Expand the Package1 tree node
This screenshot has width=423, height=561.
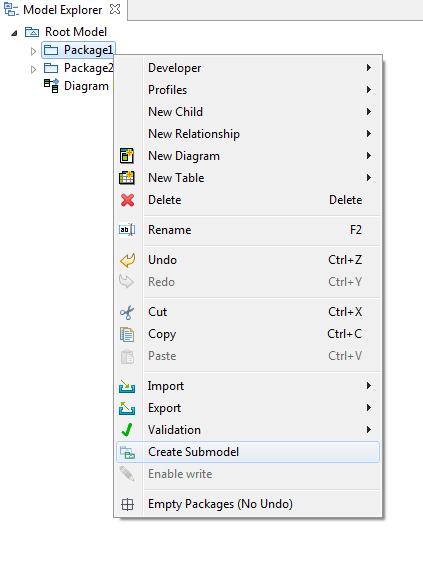pos(33,51)
